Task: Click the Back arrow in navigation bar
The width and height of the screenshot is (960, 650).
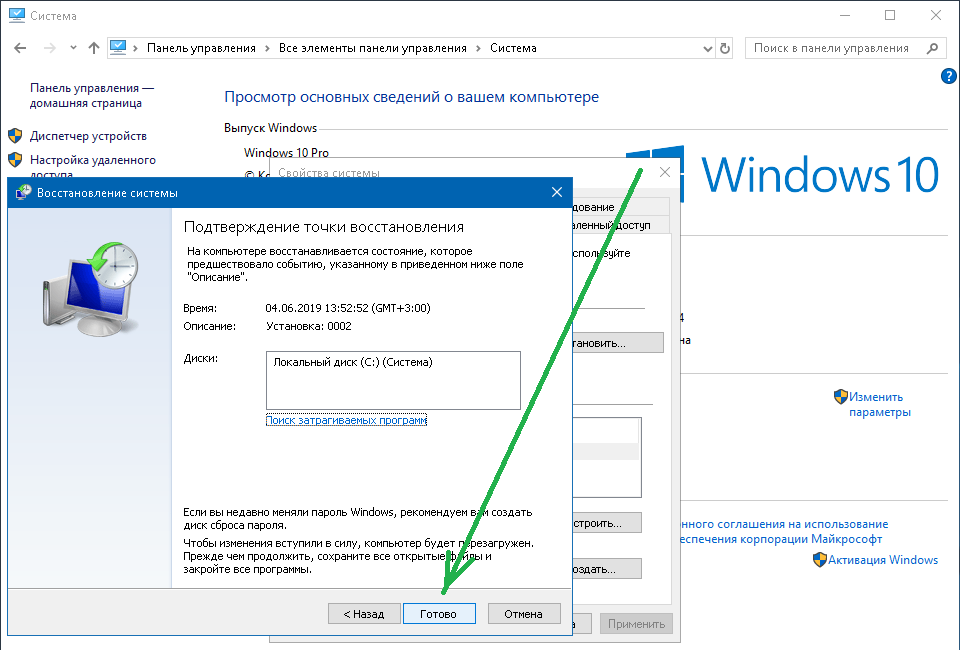Action: click(x=20, y=48)
